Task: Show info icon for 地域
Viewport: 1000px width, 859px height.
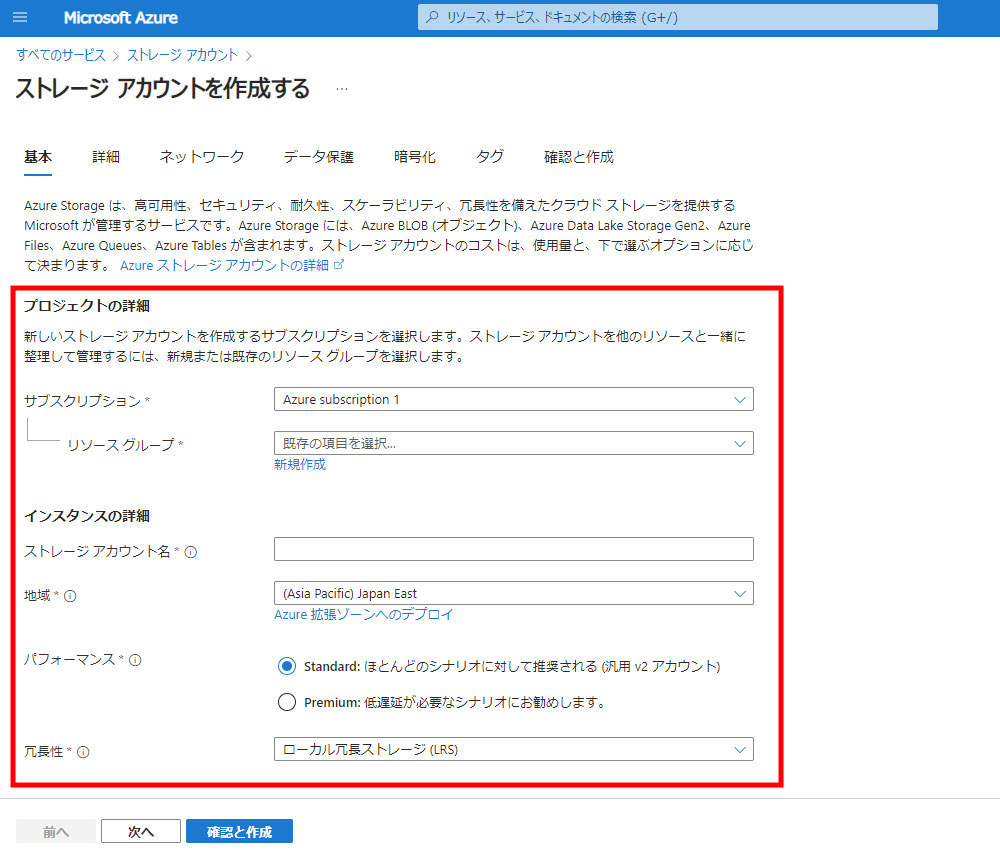Action: tap(70, 596)
